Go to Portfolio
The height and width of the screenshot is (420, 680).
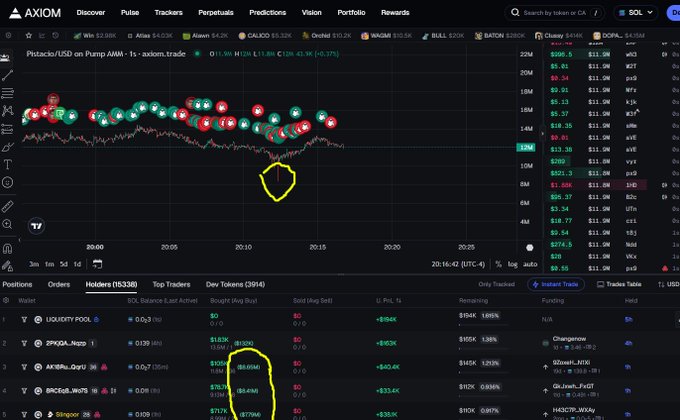351,13
